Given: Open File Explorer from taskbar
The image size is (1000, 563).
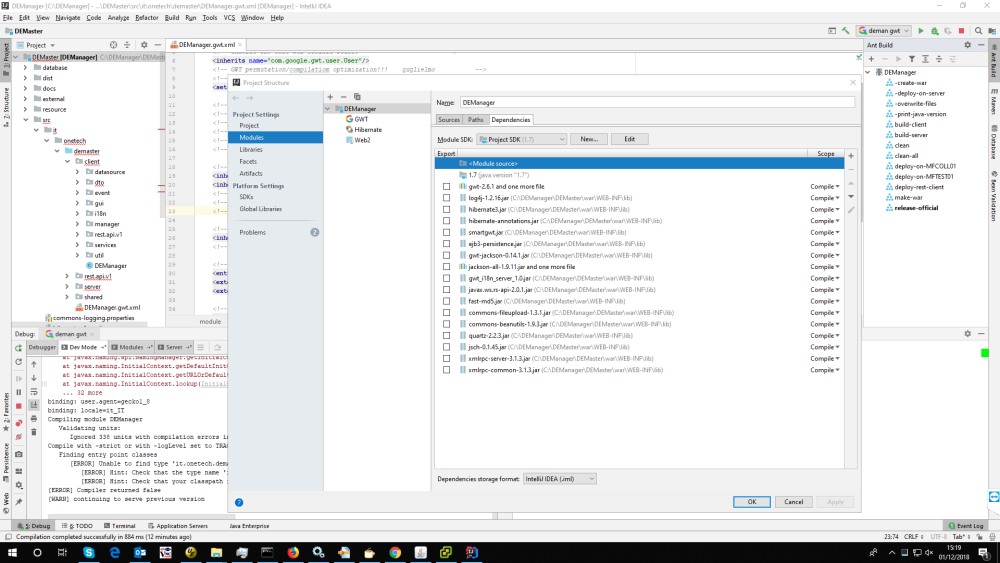Looking at the screenshot, I should [x=216, y=552].
